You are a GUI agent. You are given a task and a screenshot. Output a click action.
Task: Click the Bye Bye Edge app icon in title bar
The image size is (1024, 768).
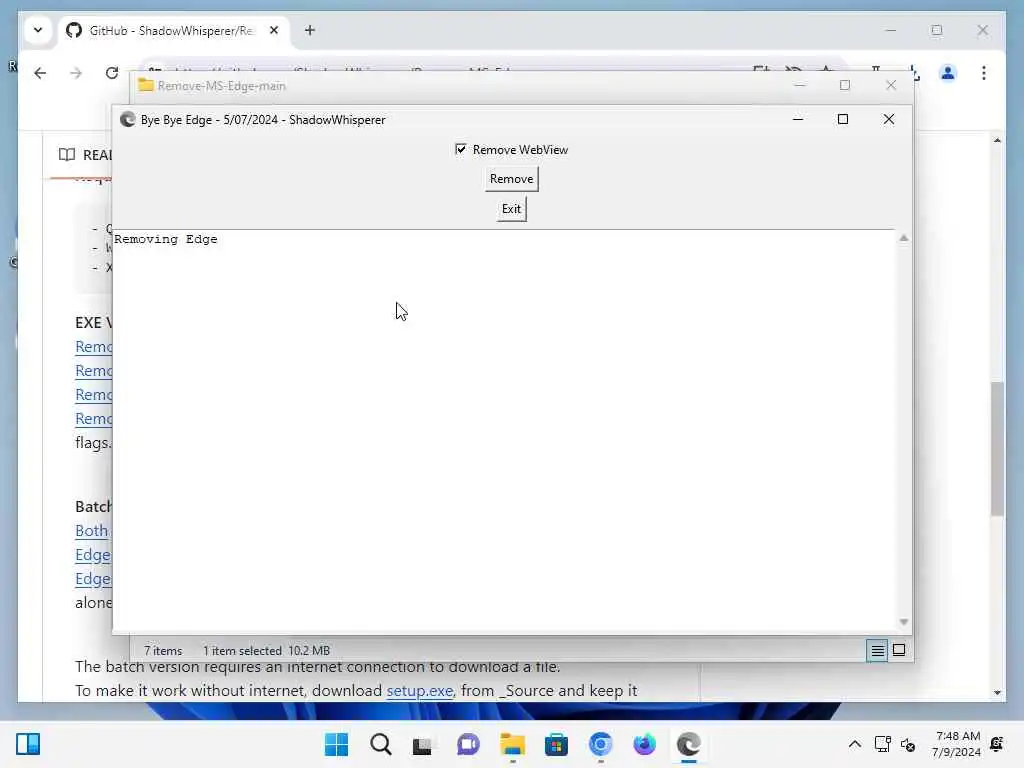click(127, 120)
